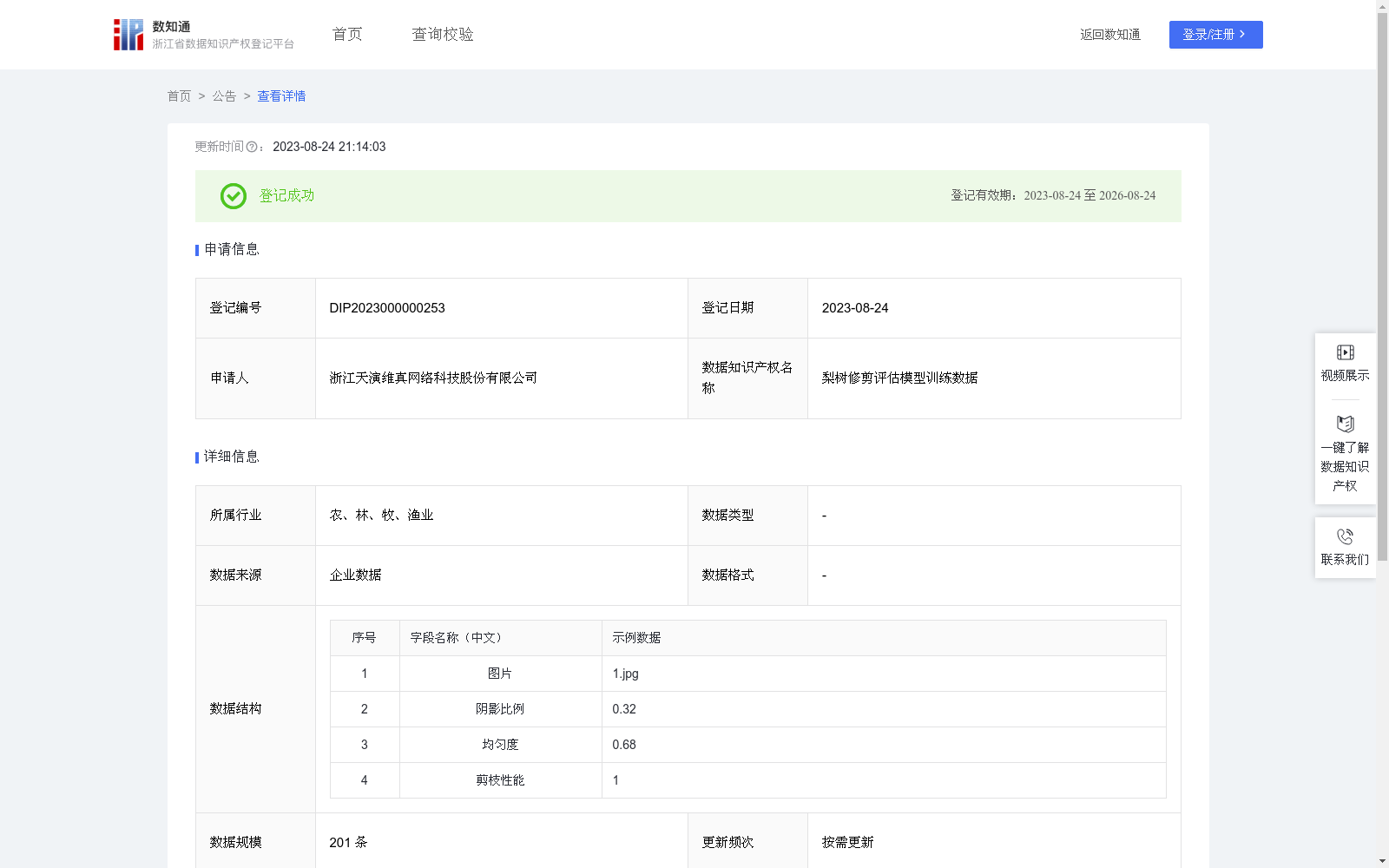Viewport: 1389px width, 868px height.
Task: Select the update frequency 按需更新
Action: click(847, 843)
